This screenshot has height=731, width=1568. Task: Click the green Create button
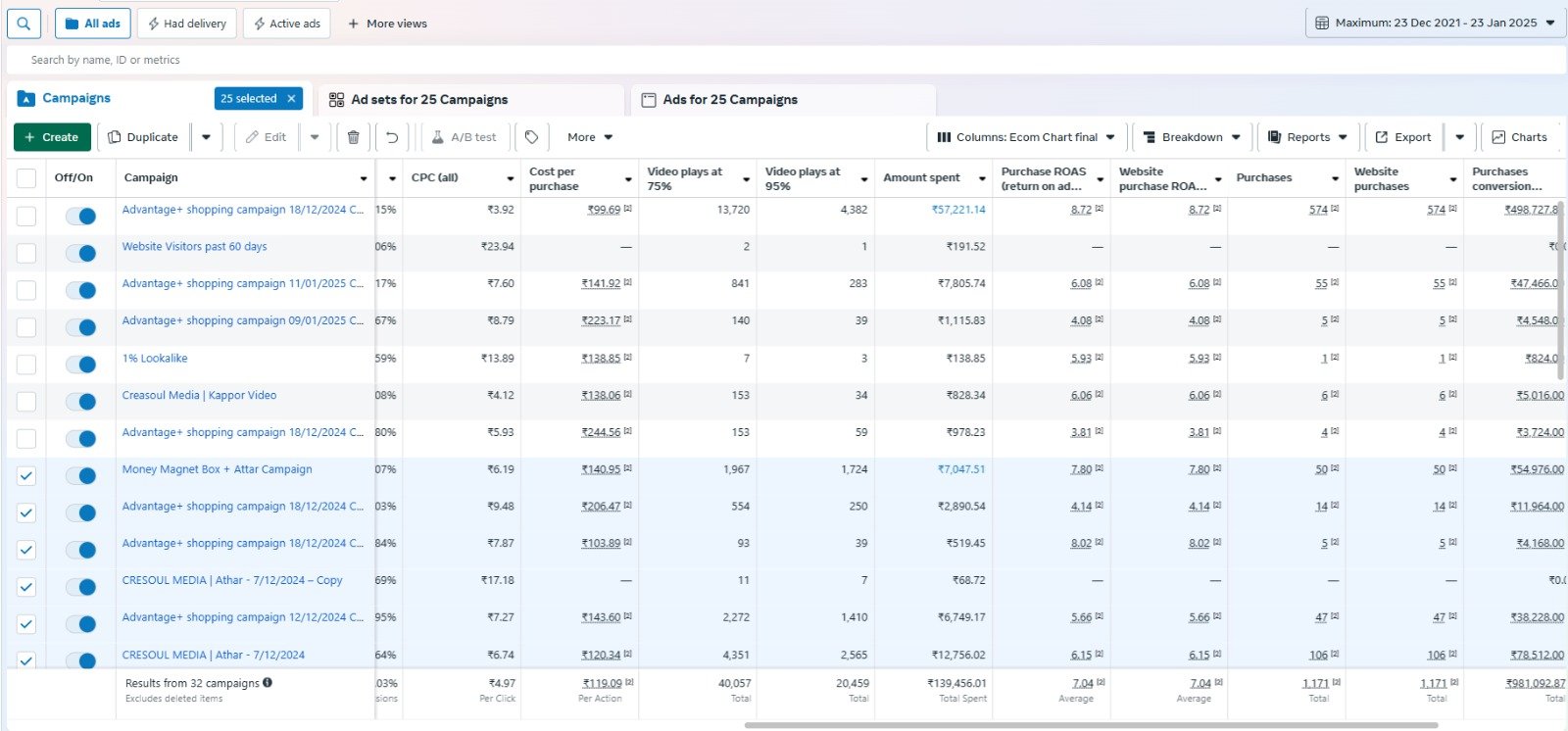pyautogui.click(x=52, y=137)
